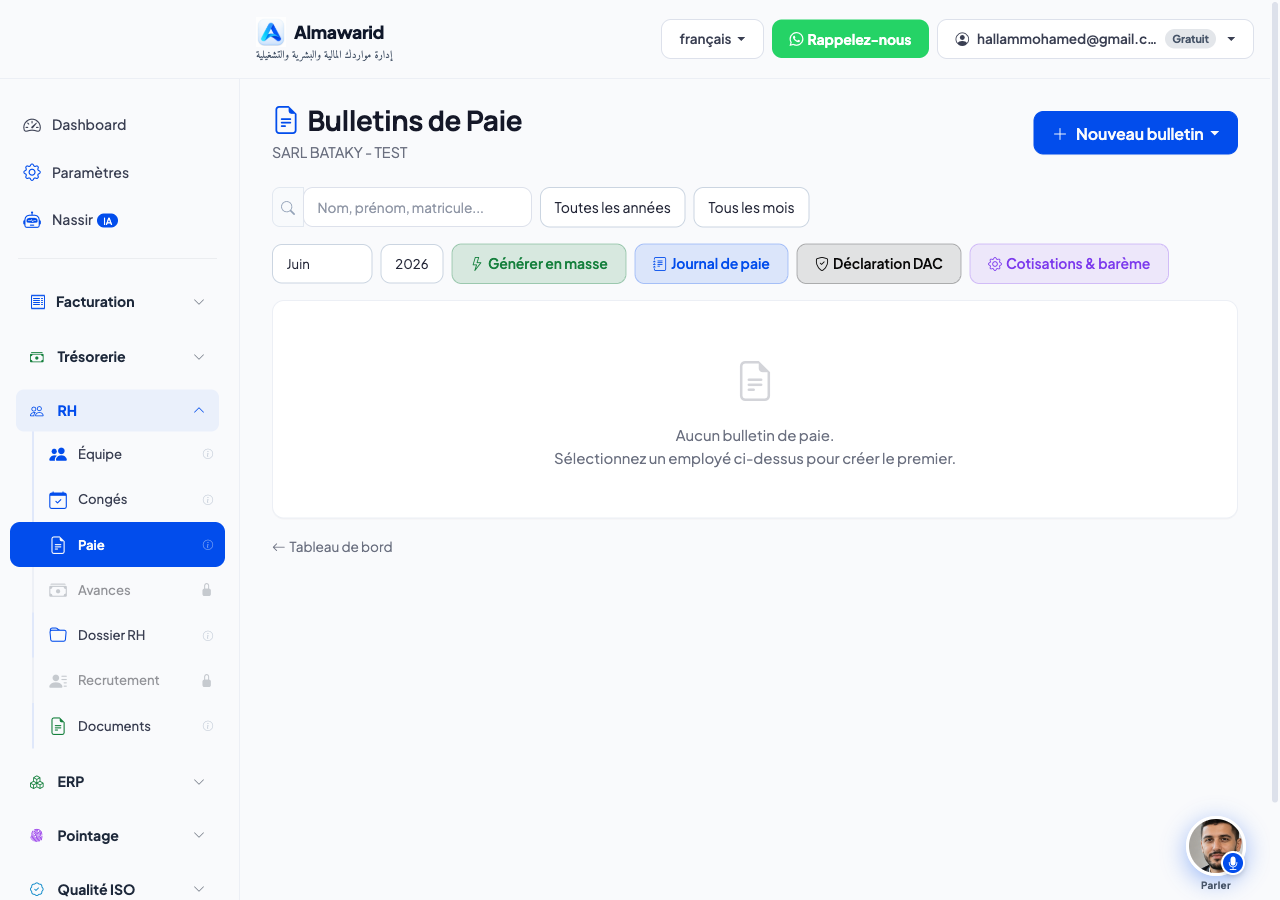Open the français language dropdown
Image resolution: width=1280 pixels, height=900 pixels.
[x=712, y=39]
